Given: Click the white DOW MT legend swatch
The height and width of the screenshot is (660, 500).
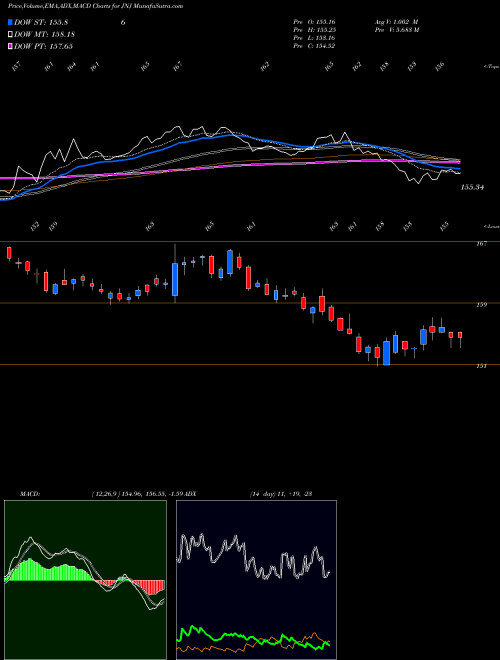Looking at the screenshot, I should coord(10,34).
